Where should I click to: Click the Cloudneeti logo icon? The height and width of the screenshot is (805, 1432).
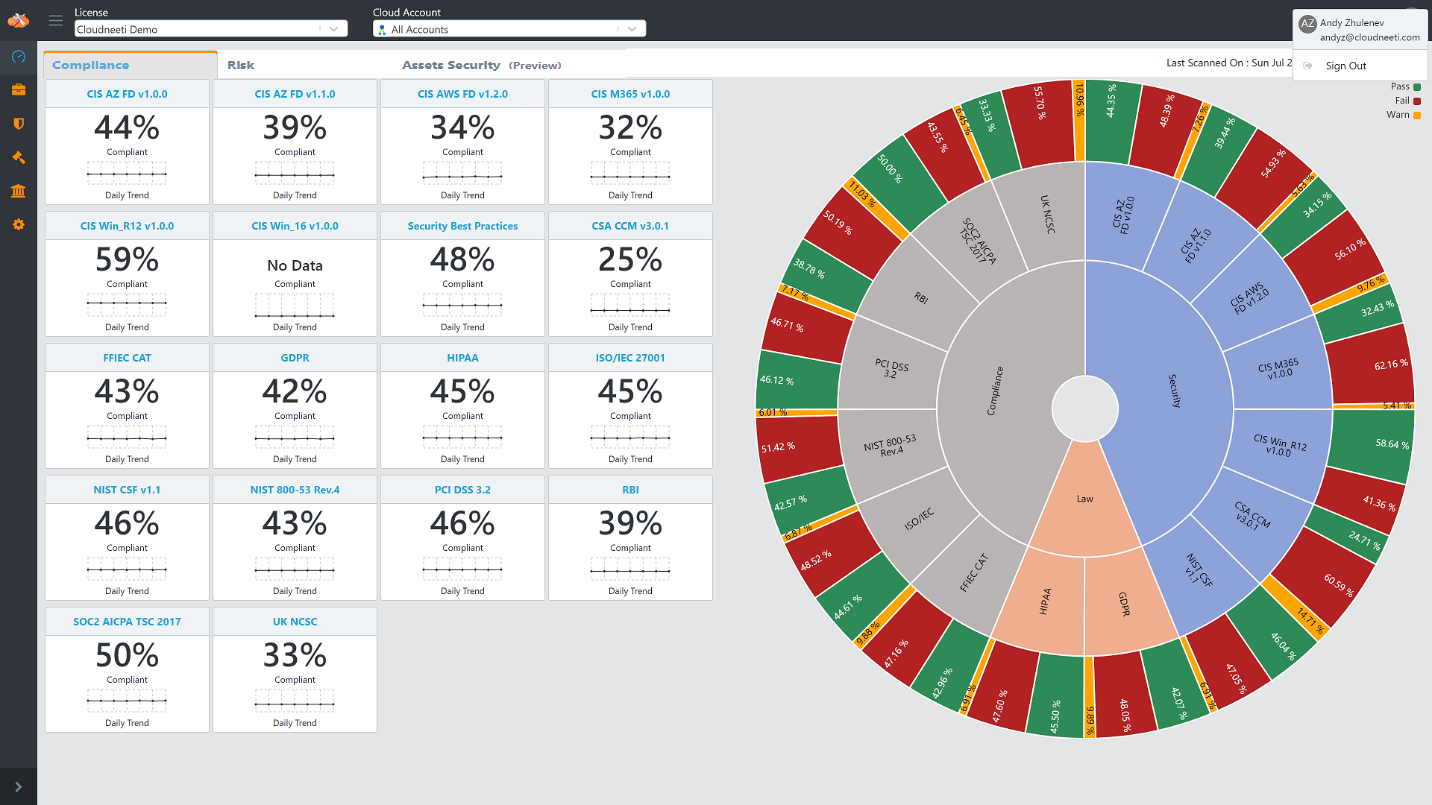pyautogui.click(x=18, y=19)
